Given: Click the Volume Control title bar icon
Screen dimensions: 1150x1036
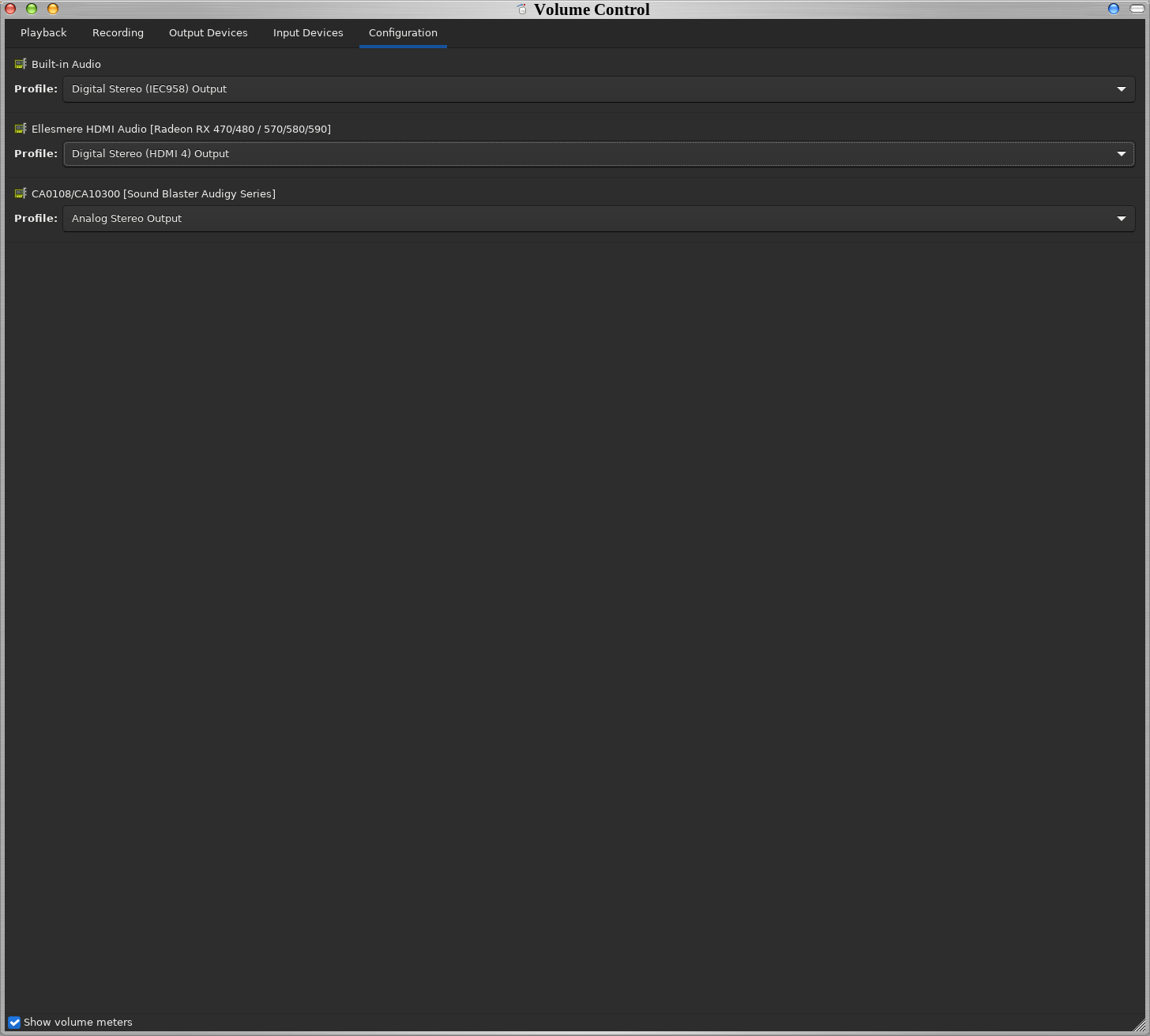Looking at the screenshot, I should pos(521,9).
